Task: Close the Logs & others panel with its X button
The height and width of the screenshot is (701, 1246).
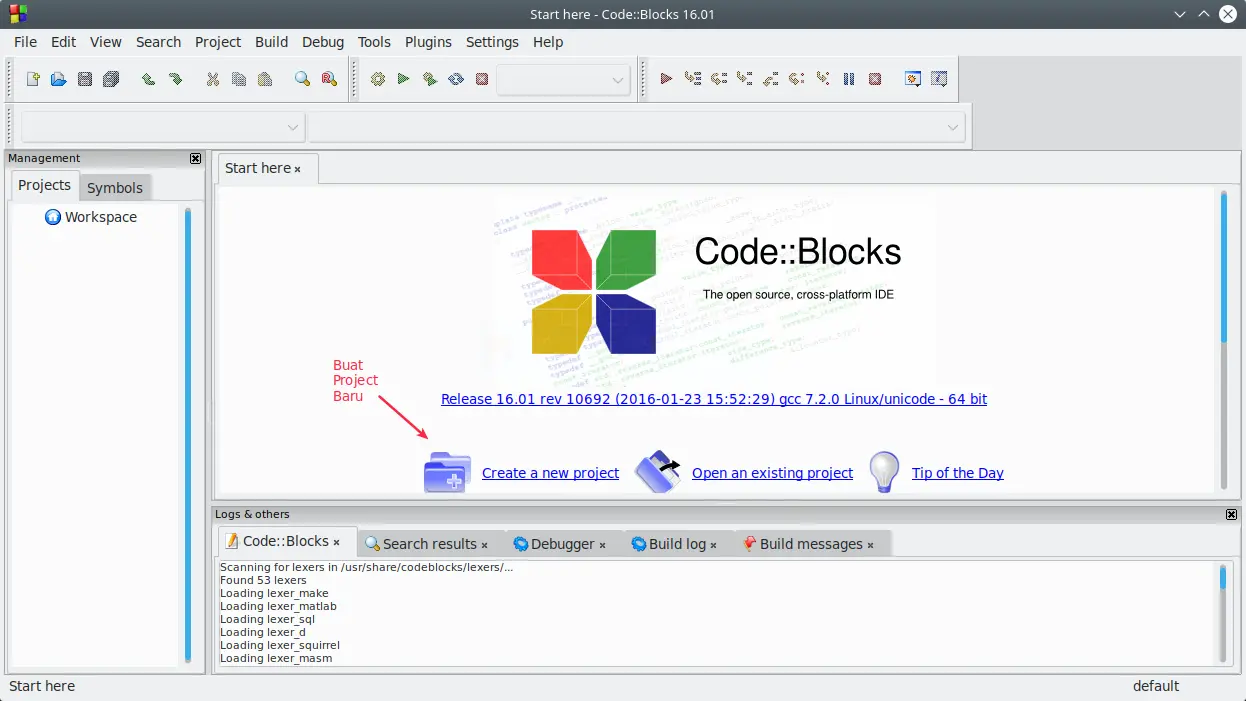Action: coord(1231,514)
